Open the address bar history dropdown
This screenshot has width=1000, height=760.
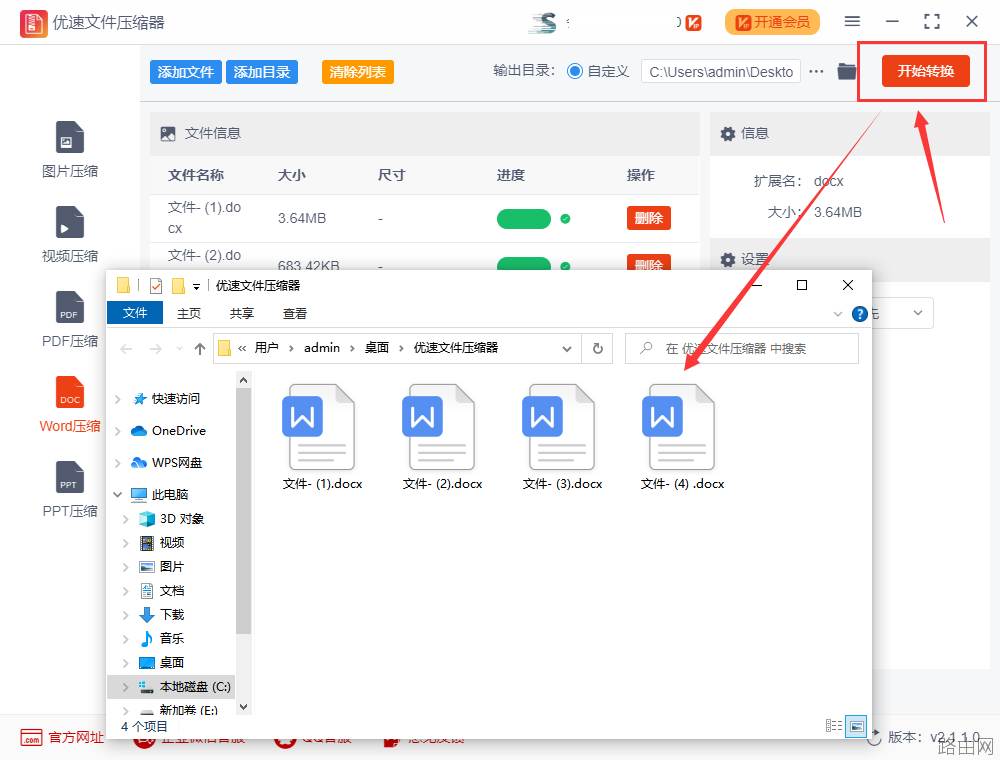click(566, 349)
